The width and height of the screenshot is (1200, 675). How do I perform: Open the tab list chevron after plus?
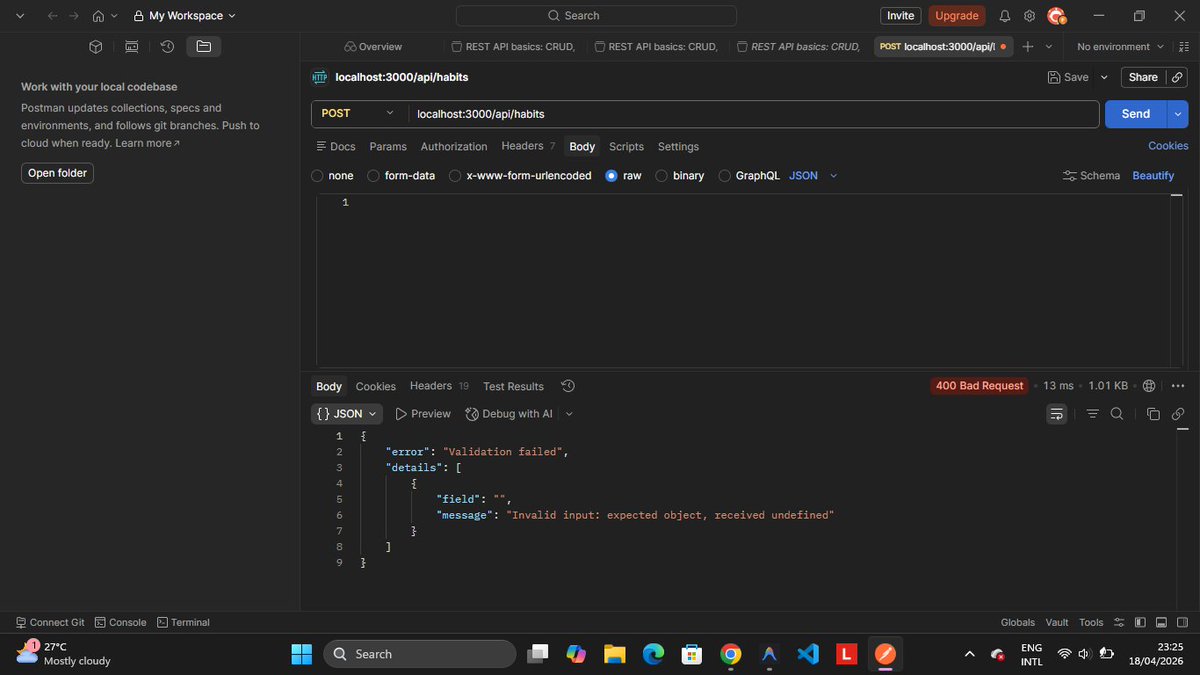click(1049, 46)
